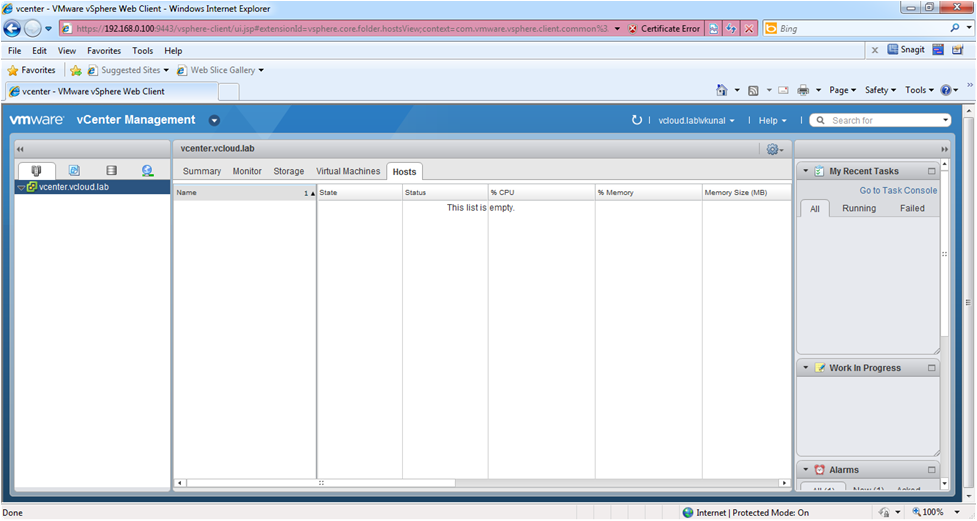The height and width of the screenshot is (521, 977).
Task: Open the vSphere Help dropdown
Action: click(772, 120)
